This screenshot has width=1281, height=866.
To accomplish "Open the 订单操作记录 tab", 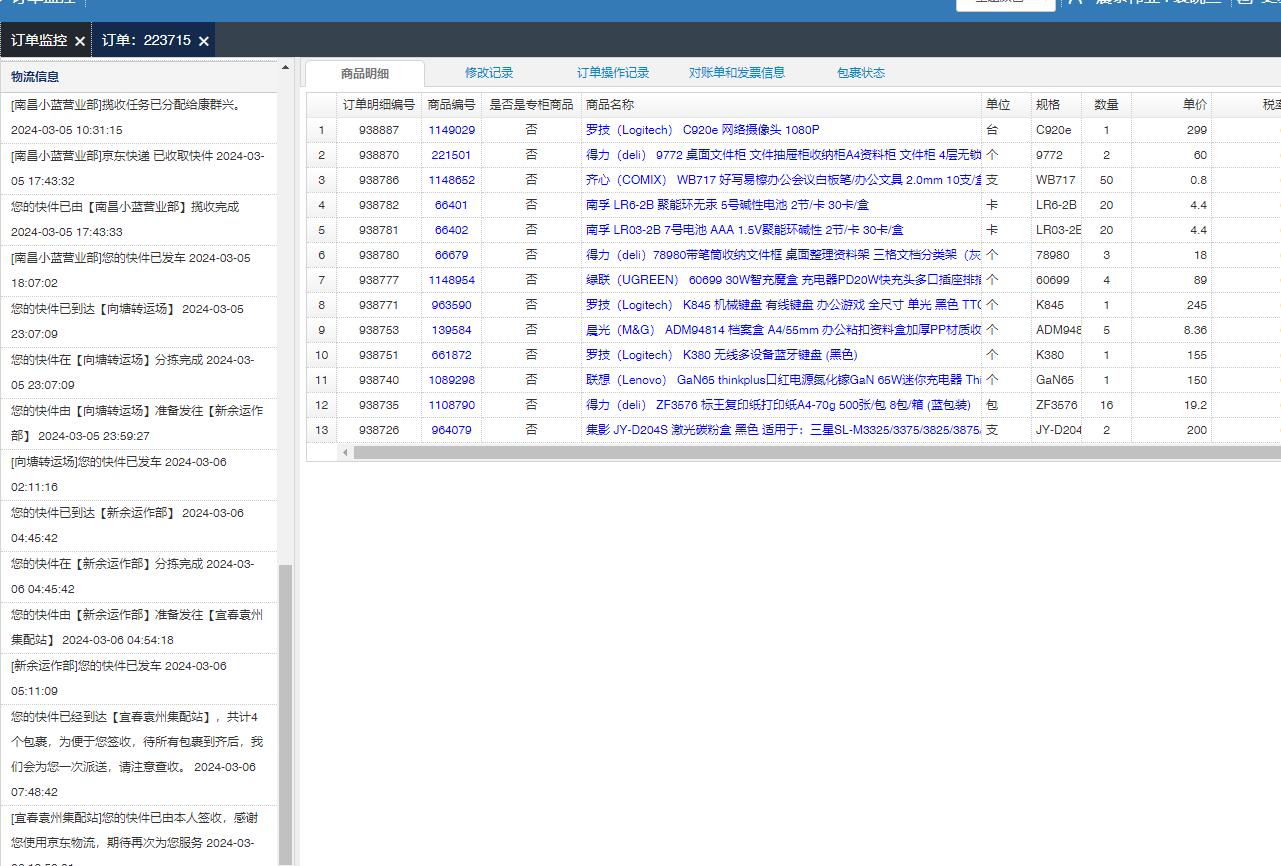I will point(613,72).
